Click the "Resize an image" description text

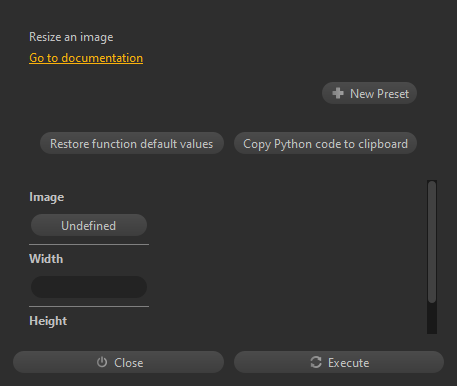click(71, 37)
